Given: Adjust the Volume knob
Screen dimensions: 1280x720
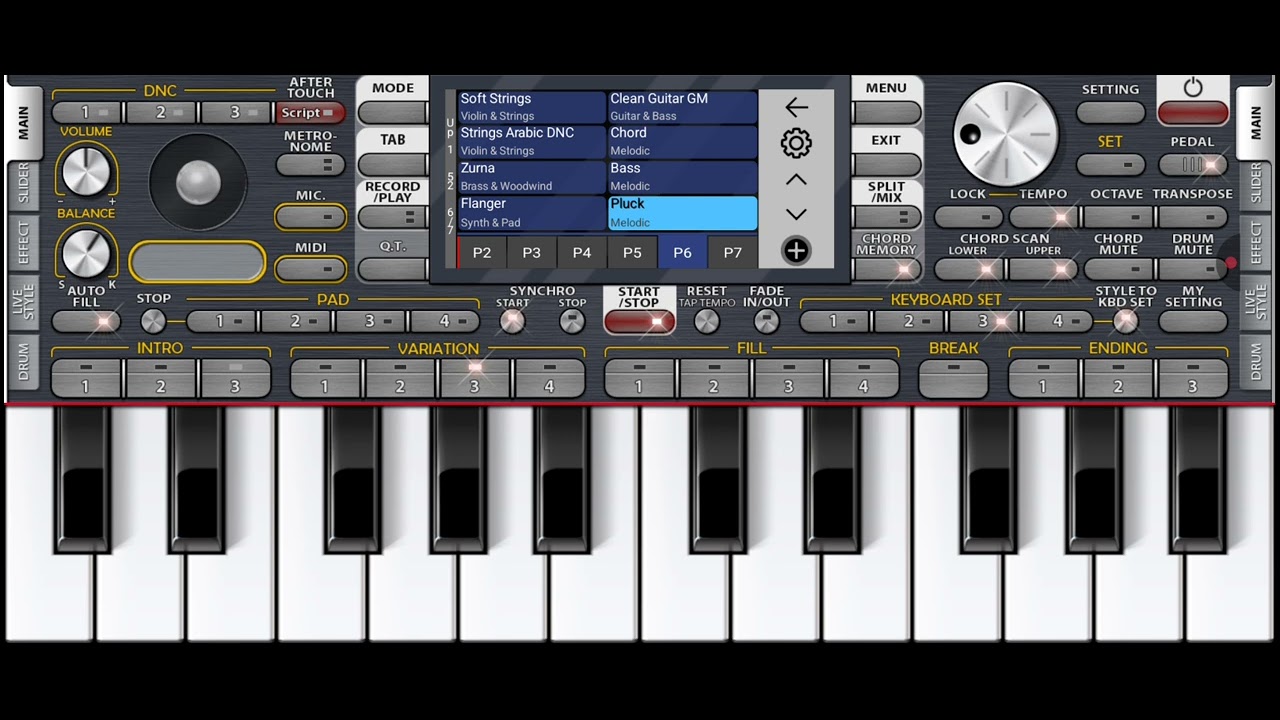Looking at the screenshot, I should tap(86, 170).
